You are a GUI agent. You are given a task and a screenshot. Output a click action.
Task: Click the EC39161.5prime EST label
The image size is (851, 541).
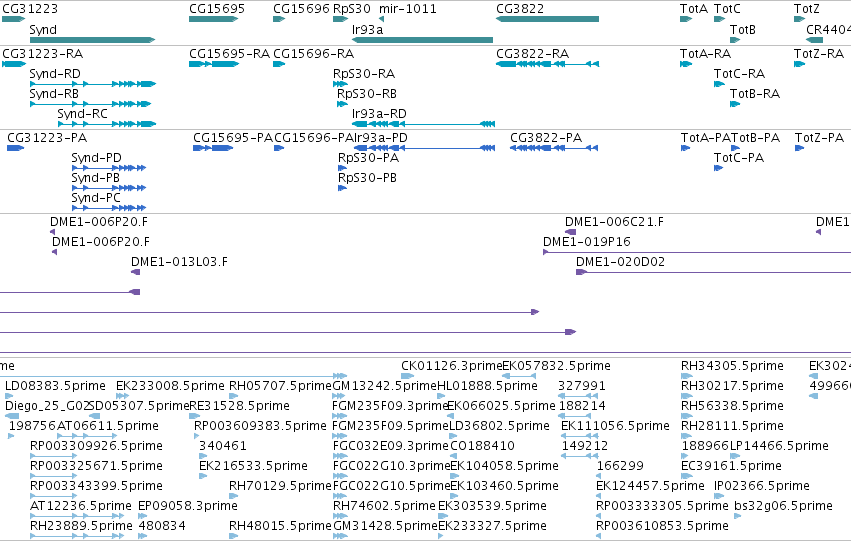[732, 466]
